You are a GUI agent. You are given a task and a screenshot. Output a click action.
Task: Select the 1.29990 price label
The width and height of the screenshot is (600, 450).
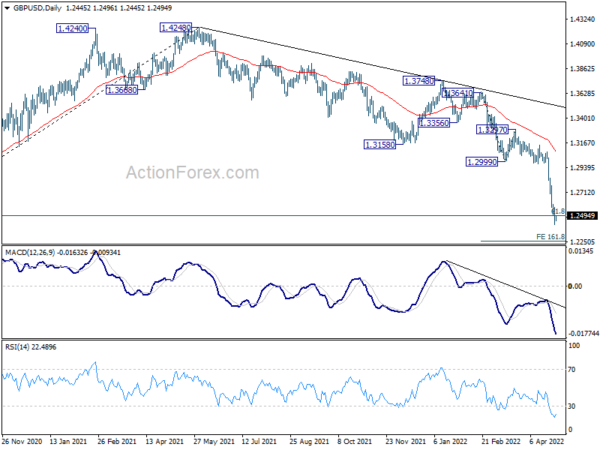point(482,161)
